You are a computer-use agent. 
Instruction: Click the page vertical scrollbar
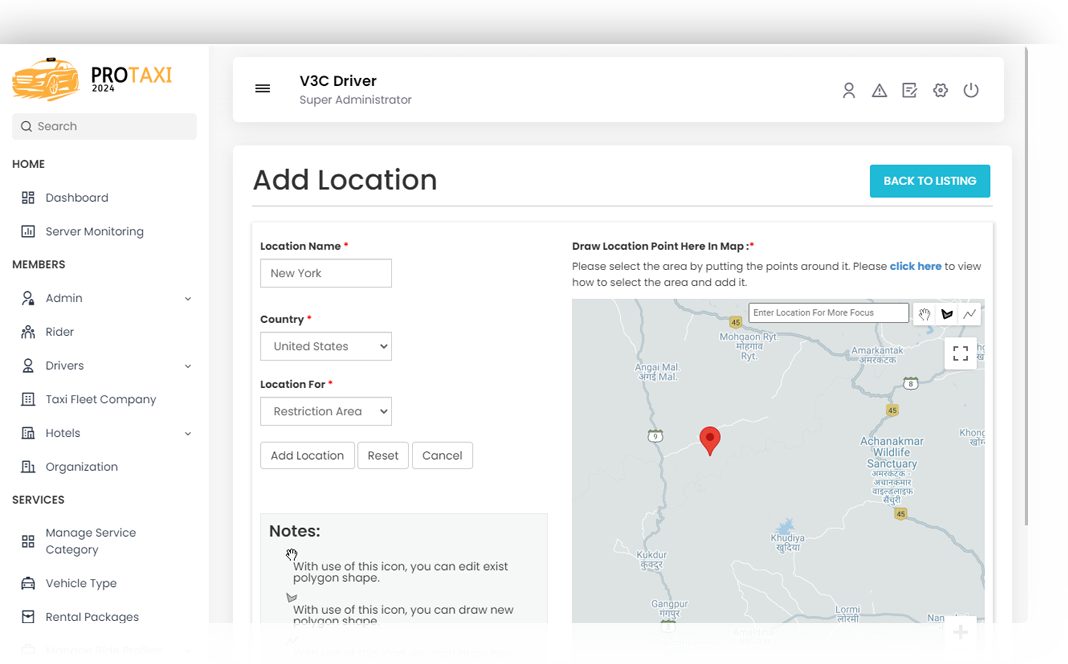point(1026,286)
